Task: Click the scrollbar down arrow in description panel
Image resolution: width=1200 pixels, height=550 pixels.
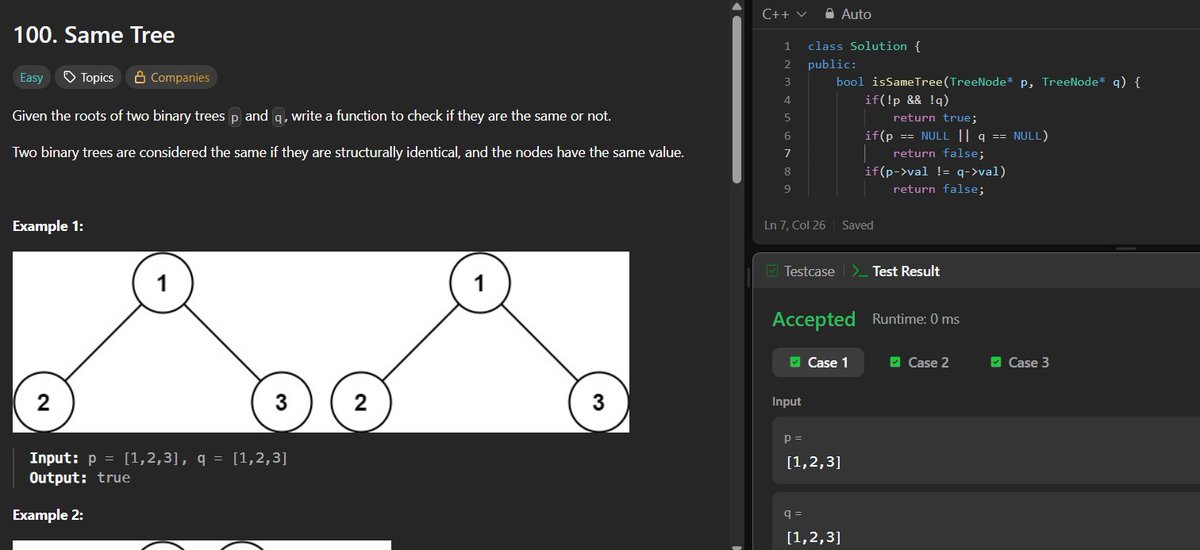Action: 738,545
